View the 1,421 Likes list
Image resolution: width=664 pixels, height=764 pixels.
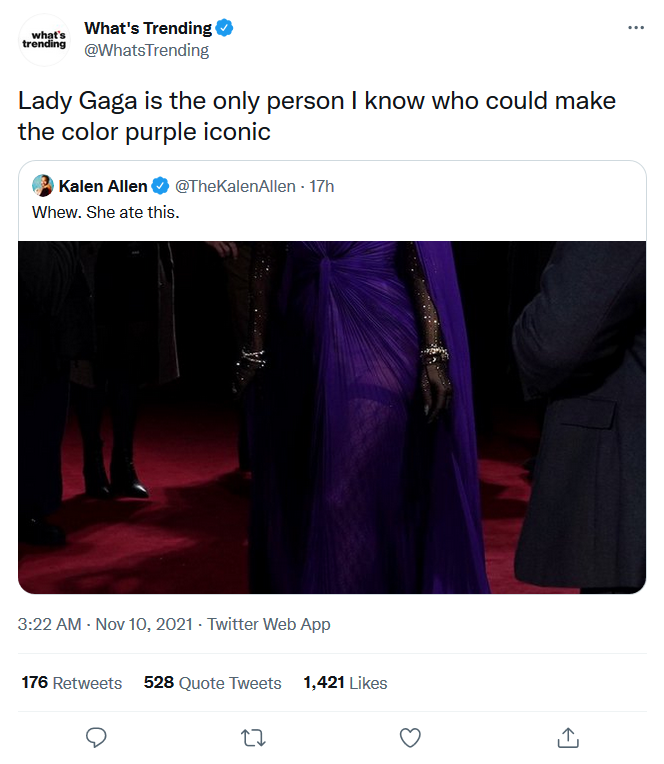coord(344,683)
